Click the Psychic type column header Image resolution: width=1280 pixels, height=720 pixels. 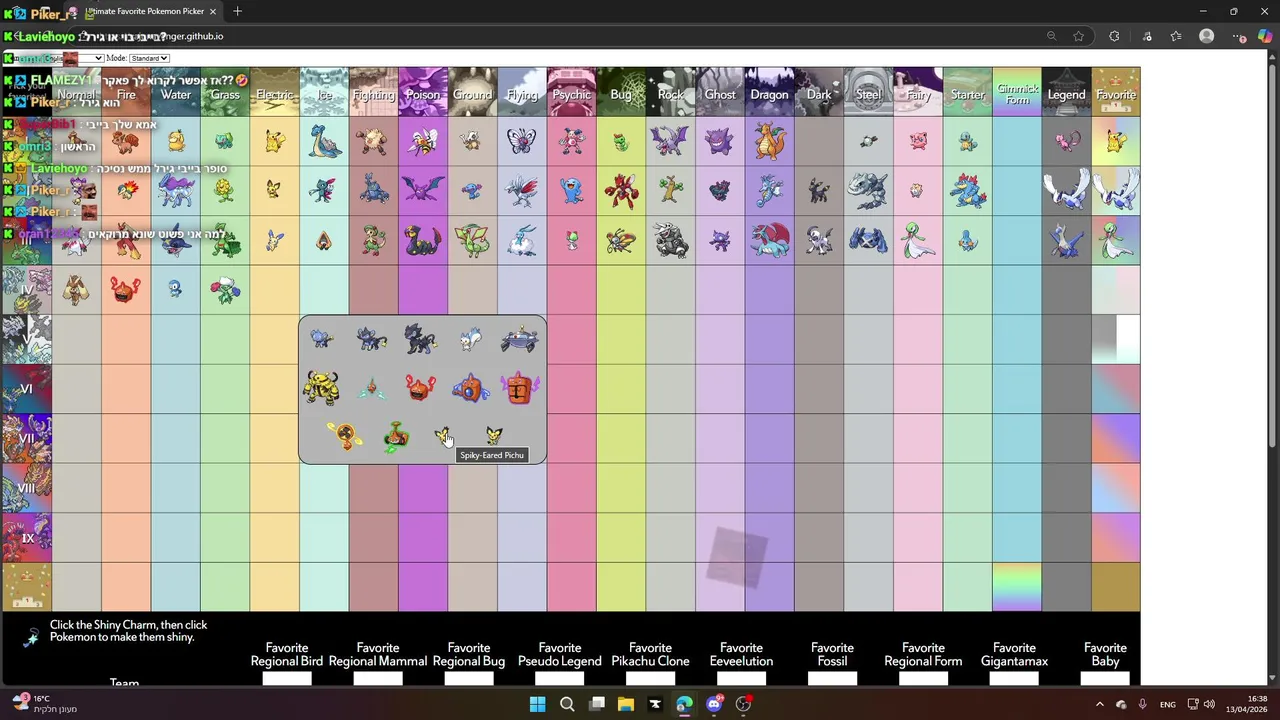[571, 91]
